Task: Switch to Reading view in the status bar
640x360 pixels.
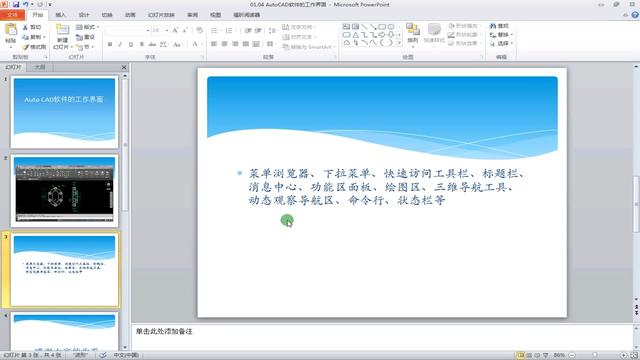Action: pyautogui.click(x=537, y=356)
